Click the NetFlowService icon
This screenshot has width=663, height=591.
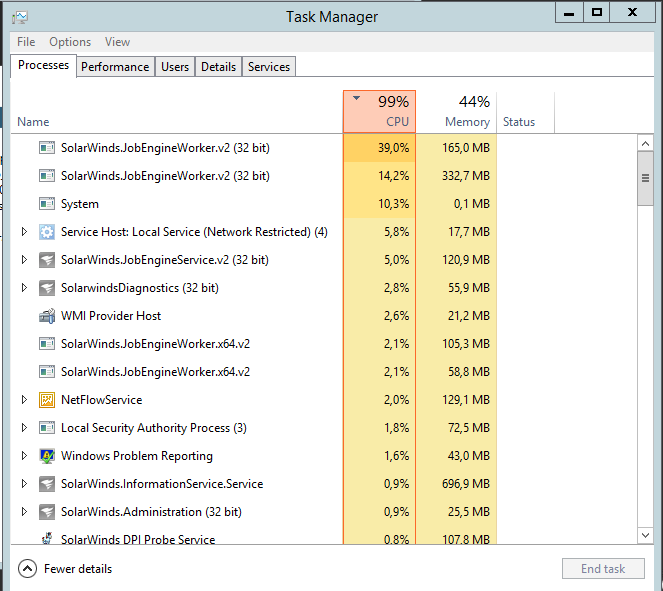47,400
